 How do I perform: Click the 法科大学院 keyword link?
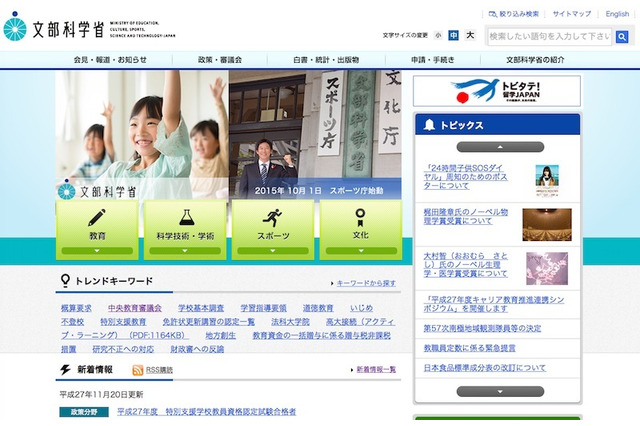click(x=290, y=322)
